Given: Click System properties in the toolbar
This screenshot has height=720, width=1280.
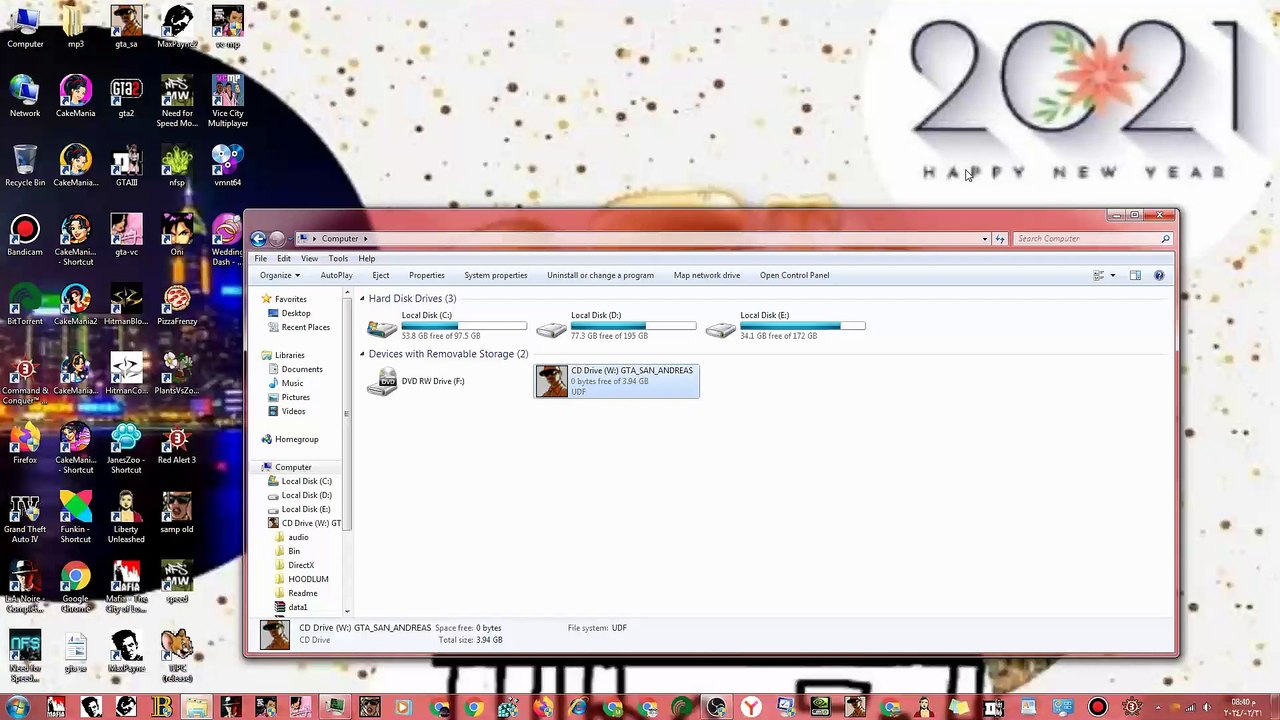Looking at the screenshot, I should tap(495, 275).
